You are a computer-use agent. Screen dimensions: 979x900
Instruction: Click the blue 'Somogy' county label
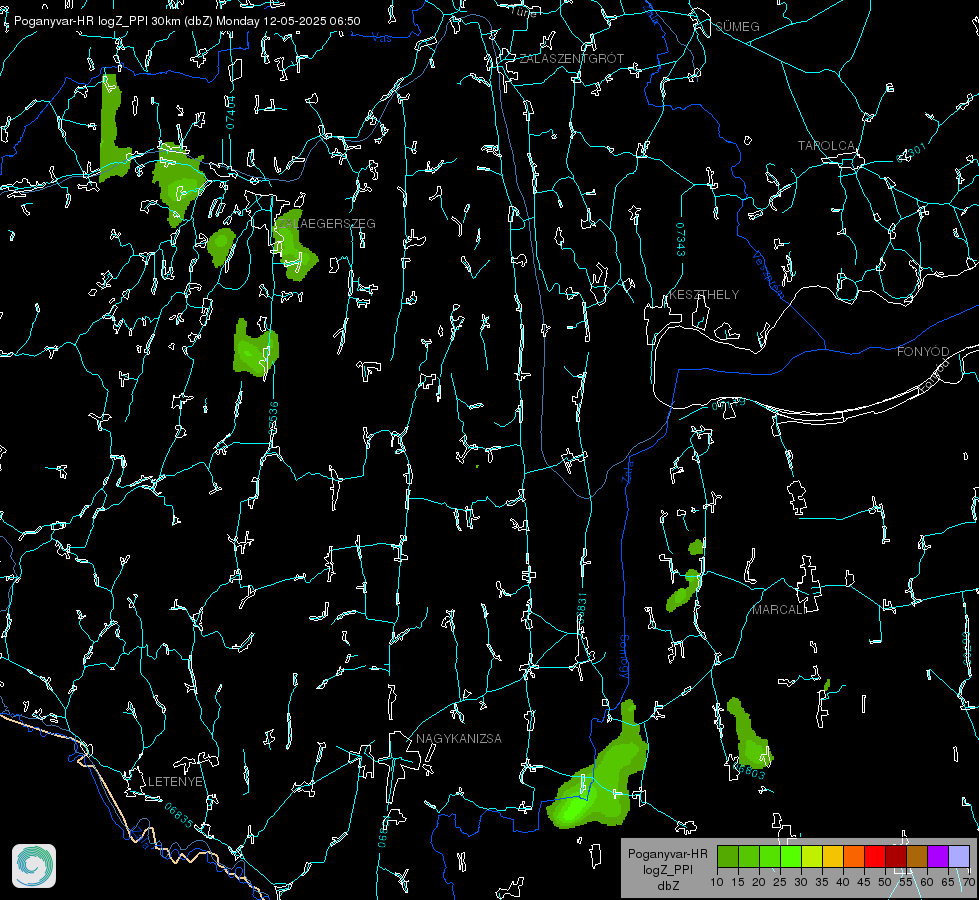coord(624,657)
